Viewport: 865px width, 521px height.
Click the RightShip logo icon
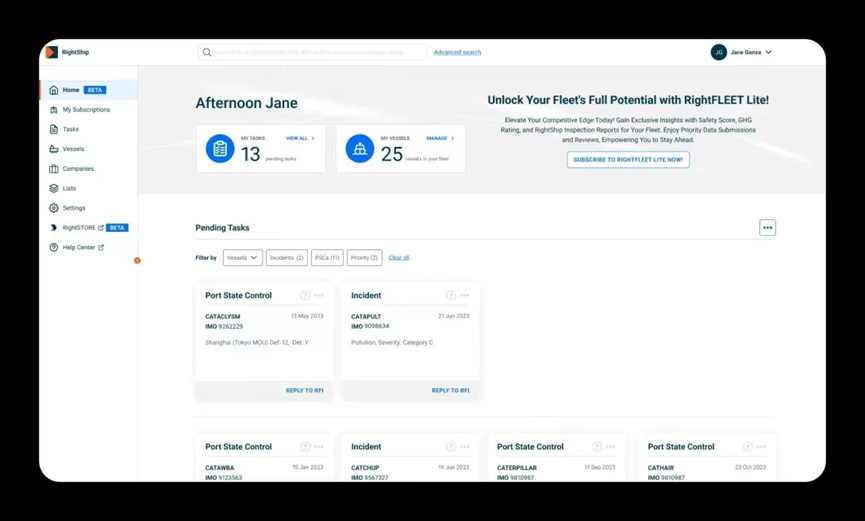coord(51,52)
